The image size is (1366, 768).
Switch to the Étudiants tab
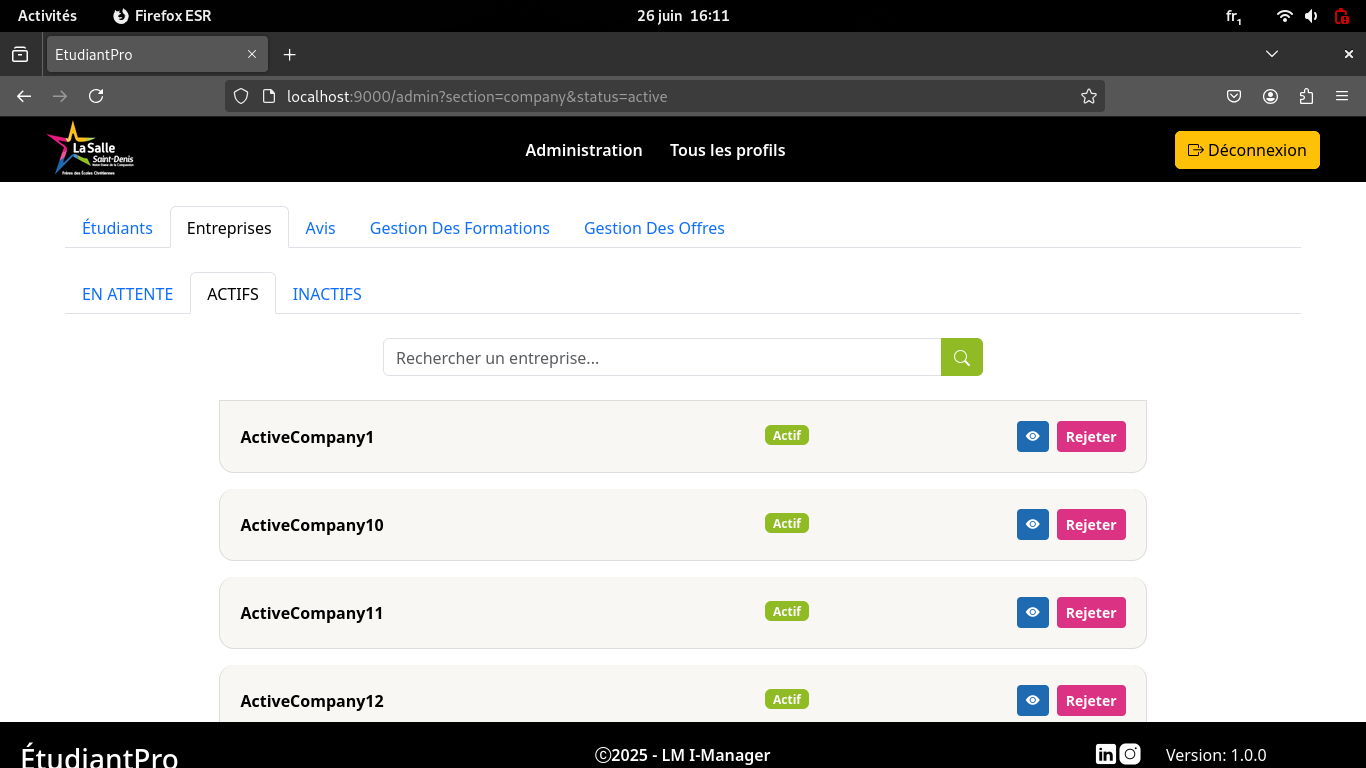[117, 228]
